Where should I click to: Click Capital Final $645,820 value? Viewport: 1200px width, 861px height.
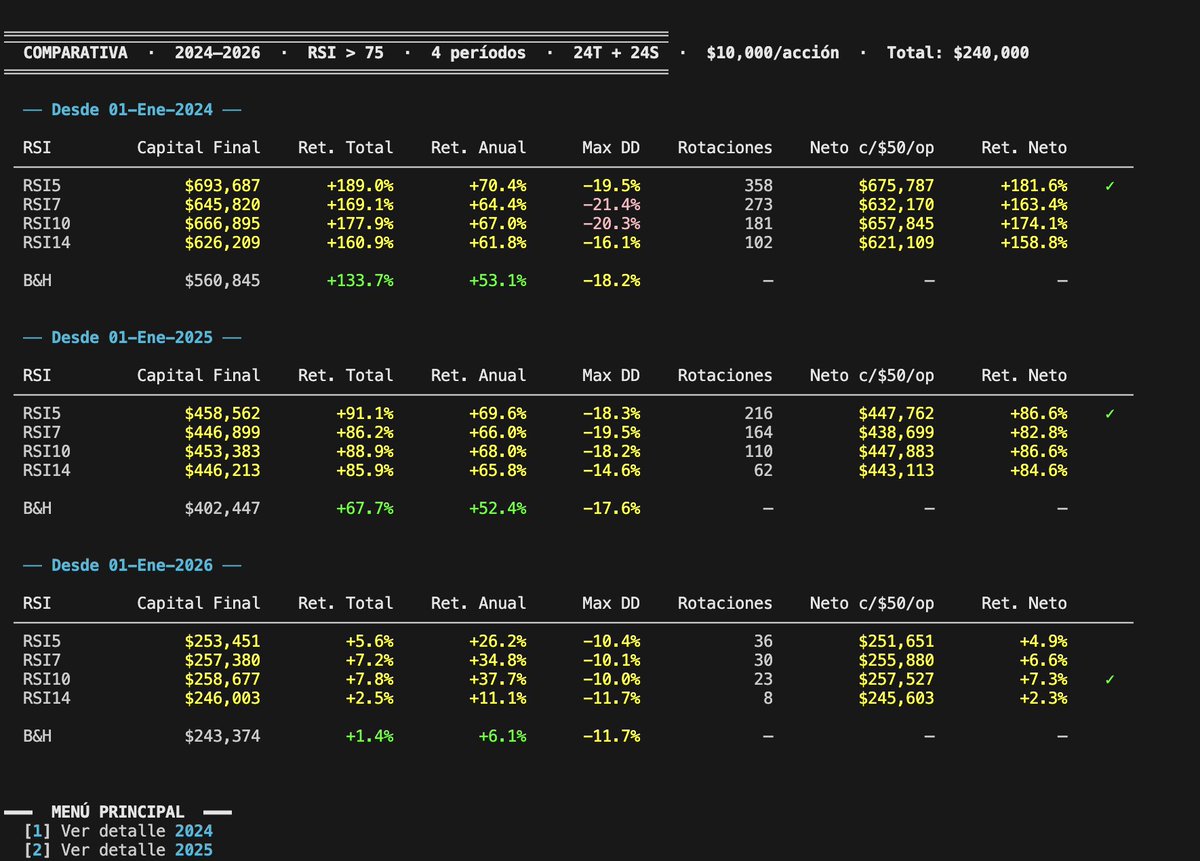(x=222, y=205)
